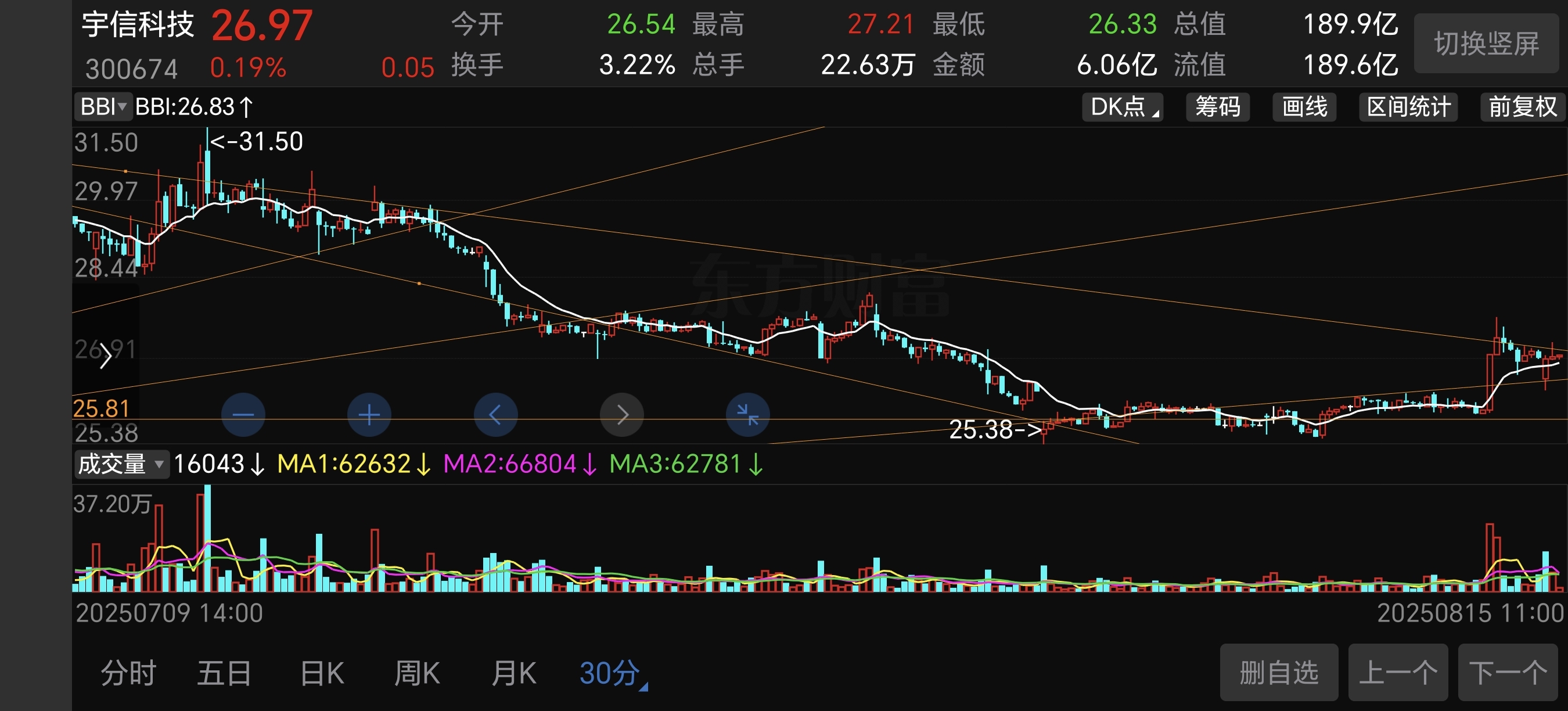Activate 画线 drawing tool

tap(1304, 107)
